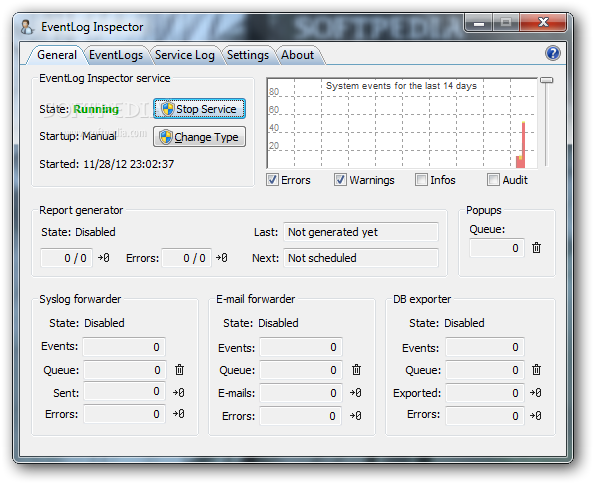Click the E-mail forwarder Events field
Image resolution: width=594 pixels, height=484 pixels.
(301, 347)
